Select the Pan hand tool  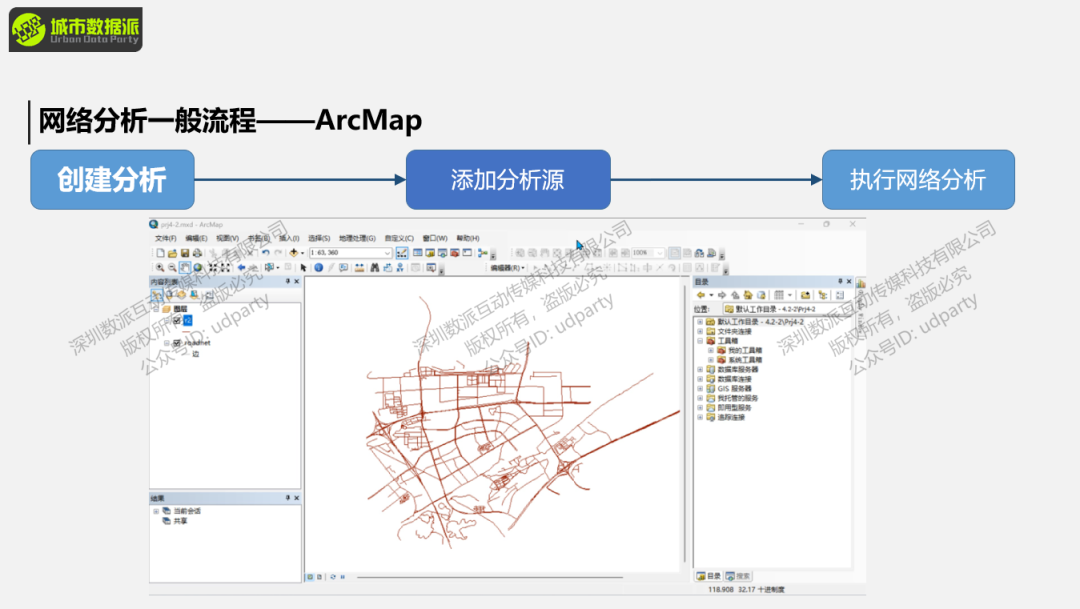click(x=185, y=268)
